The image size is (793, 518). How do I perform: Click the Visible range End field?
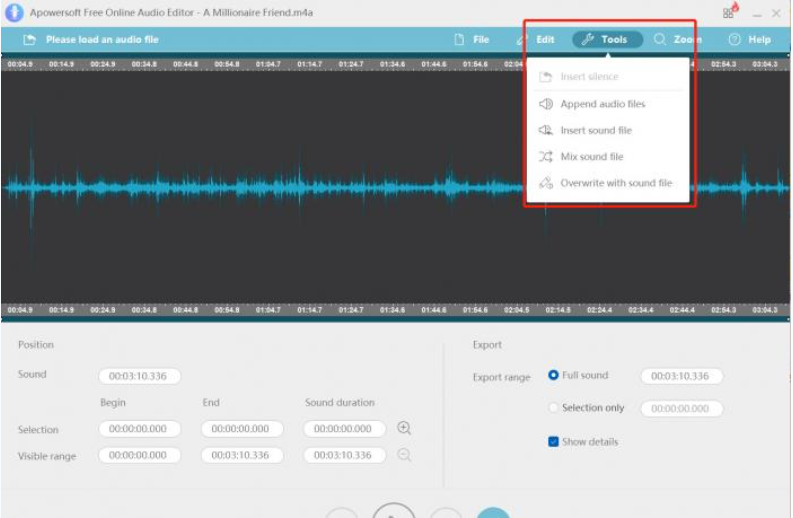(x=242, y=455)
